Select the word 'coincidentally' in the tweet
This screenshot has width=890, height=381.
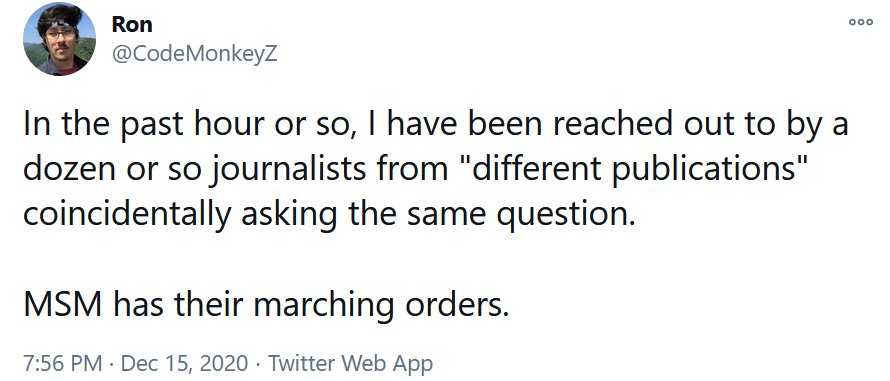pos(127,215)
